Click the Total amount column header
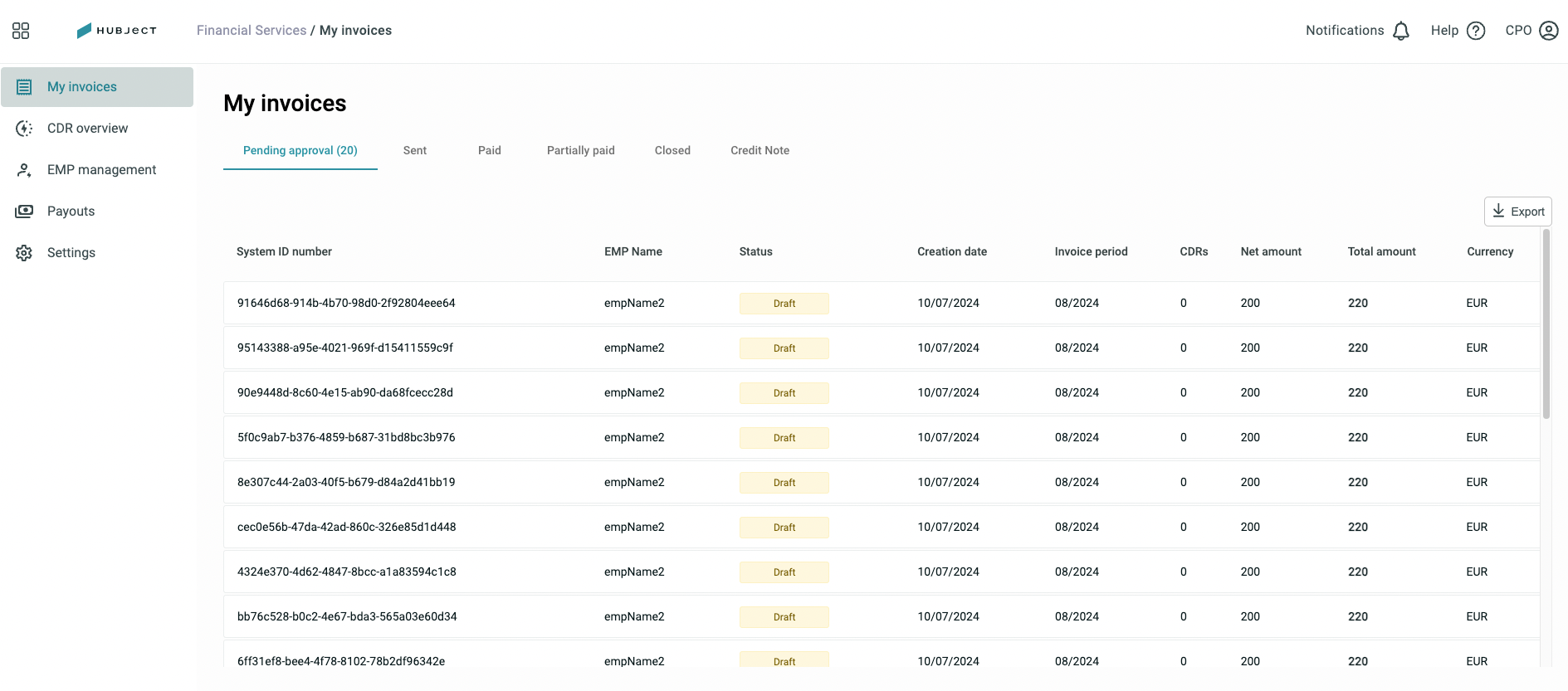1568x691 pixels. (x=1382, y=252)
